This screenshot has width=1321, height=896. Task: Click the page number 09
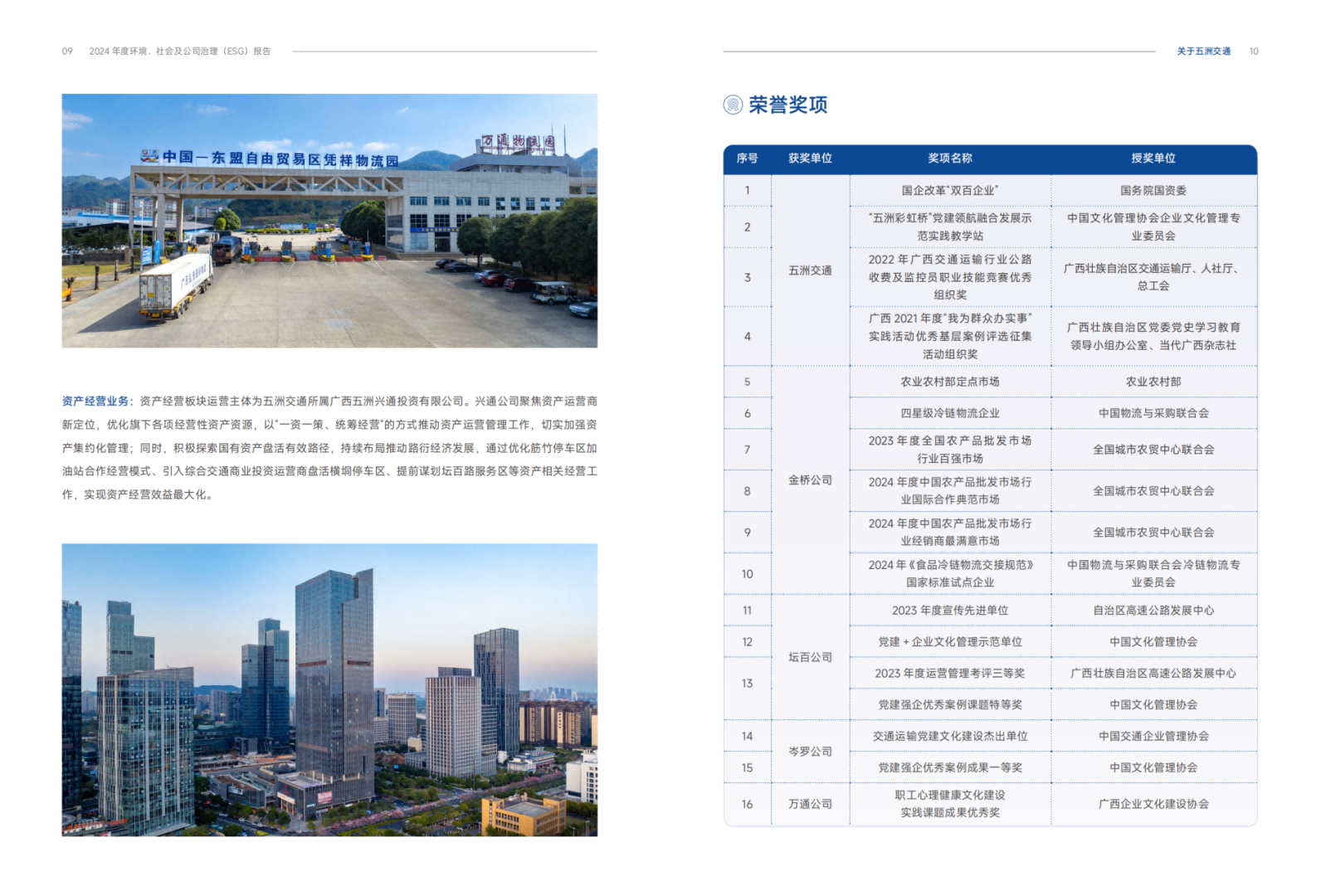point(67,51)
